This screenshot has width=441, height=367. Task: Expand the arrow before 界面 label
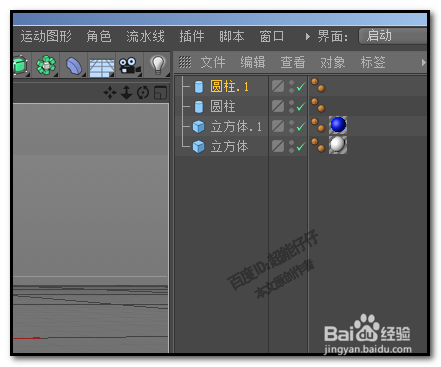point(308,36)
